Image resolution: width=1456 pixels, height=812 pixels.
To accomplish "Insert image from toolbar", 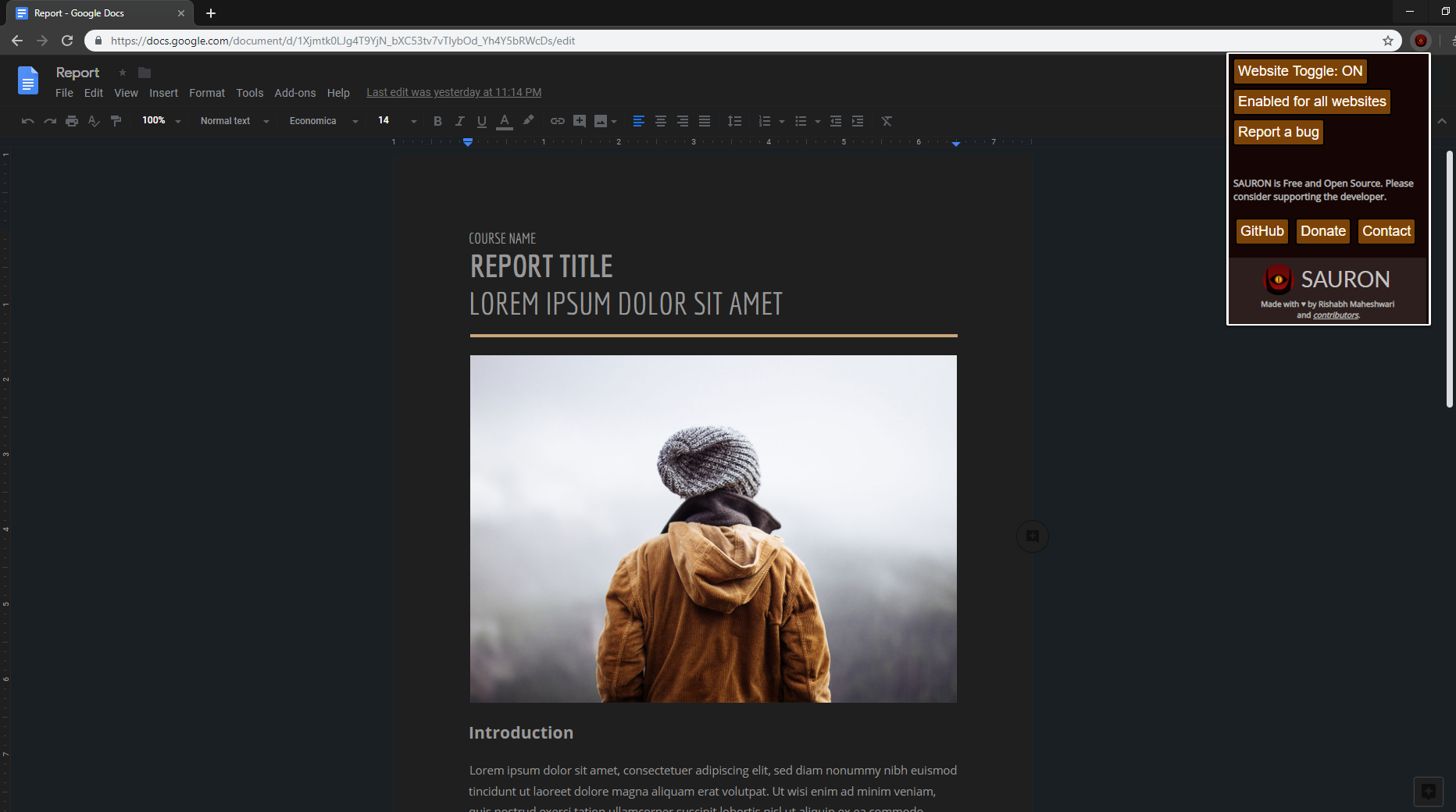I will 600,121.
